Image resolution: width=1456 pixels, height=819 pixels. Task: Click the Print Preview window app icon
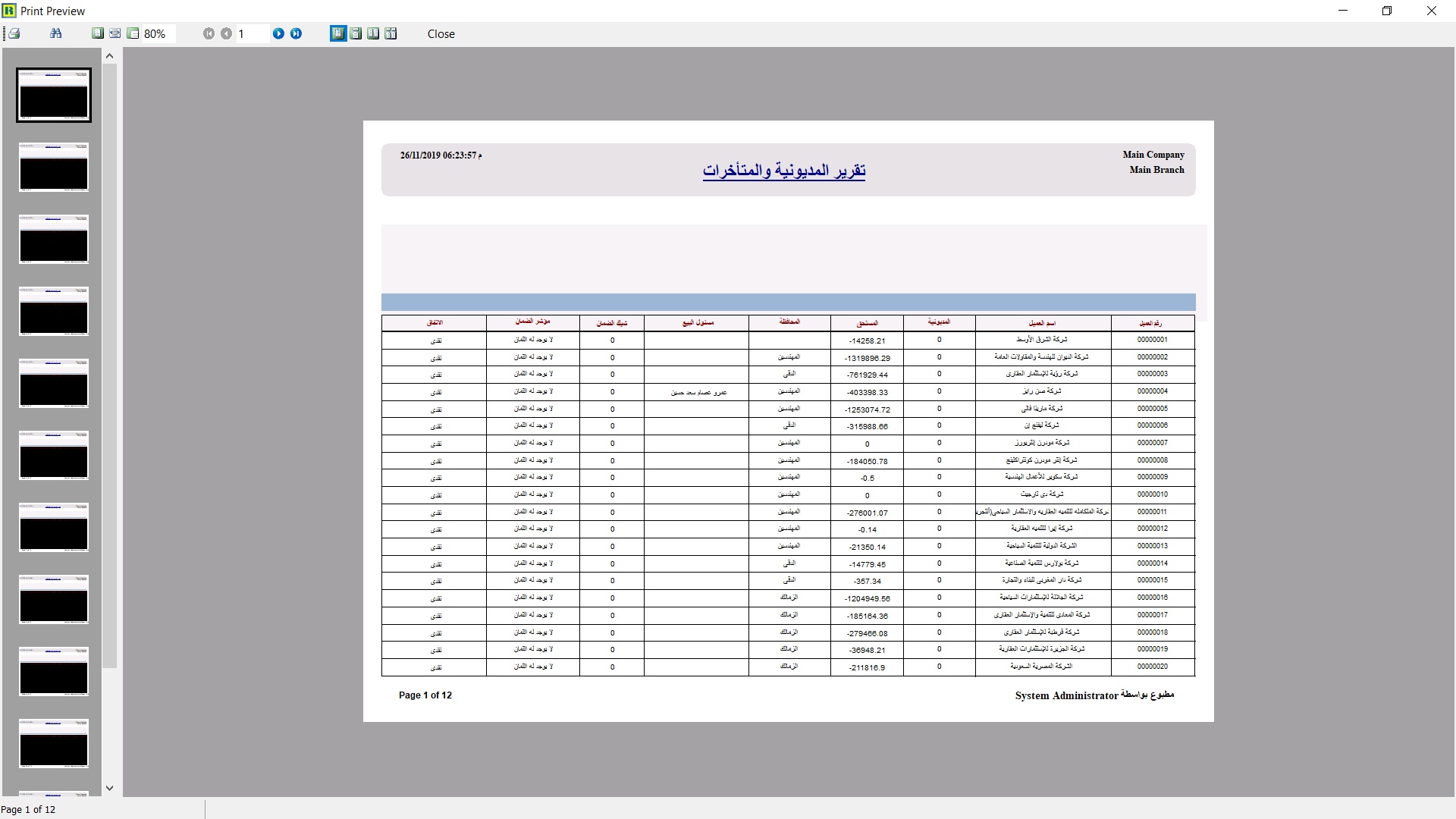click(9, 11)
